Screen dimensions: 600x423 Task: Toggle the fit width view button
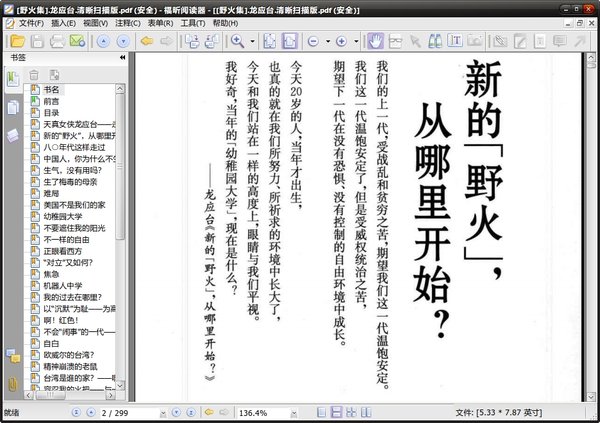point(290,41)
